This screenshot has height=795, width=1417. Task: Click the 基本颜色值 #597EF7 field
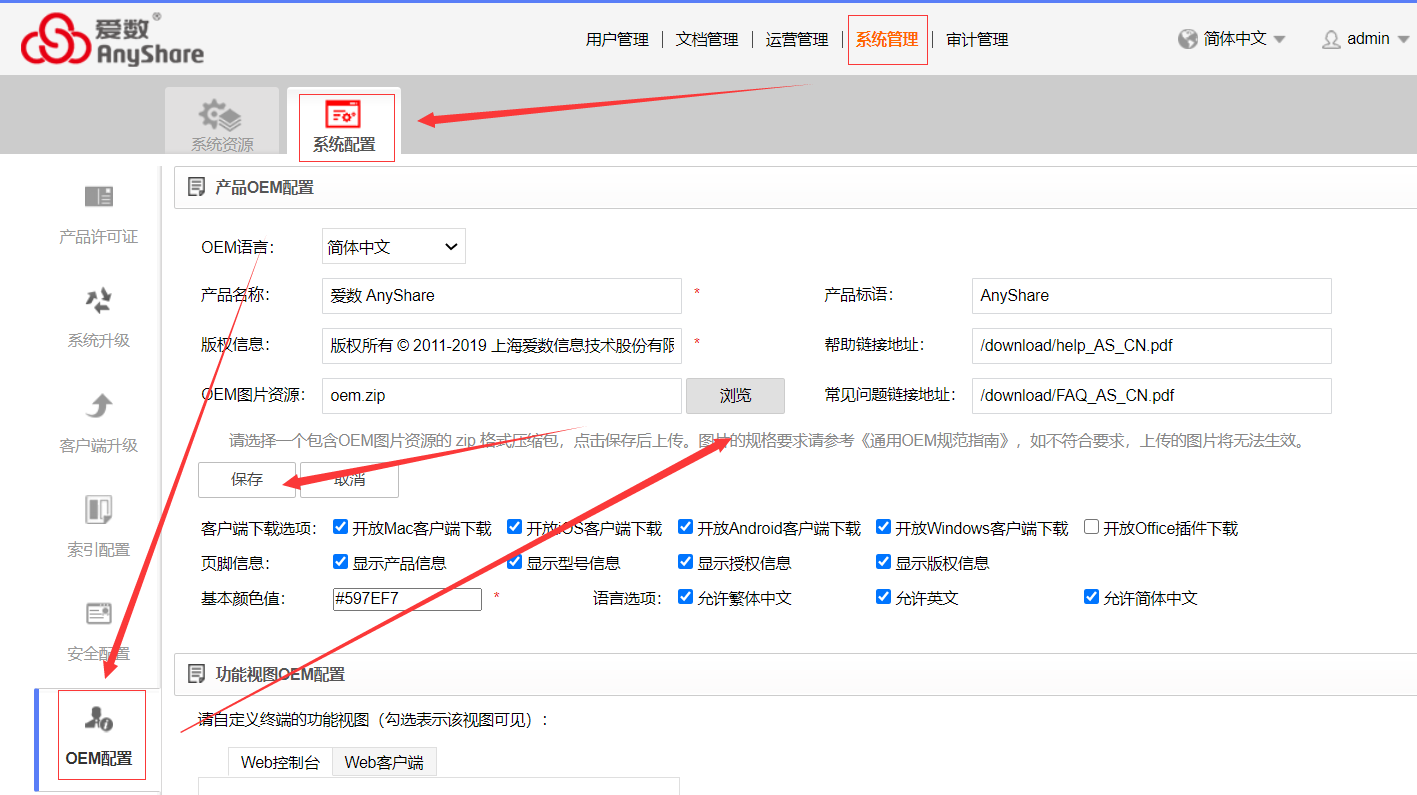tap(407, 599)
